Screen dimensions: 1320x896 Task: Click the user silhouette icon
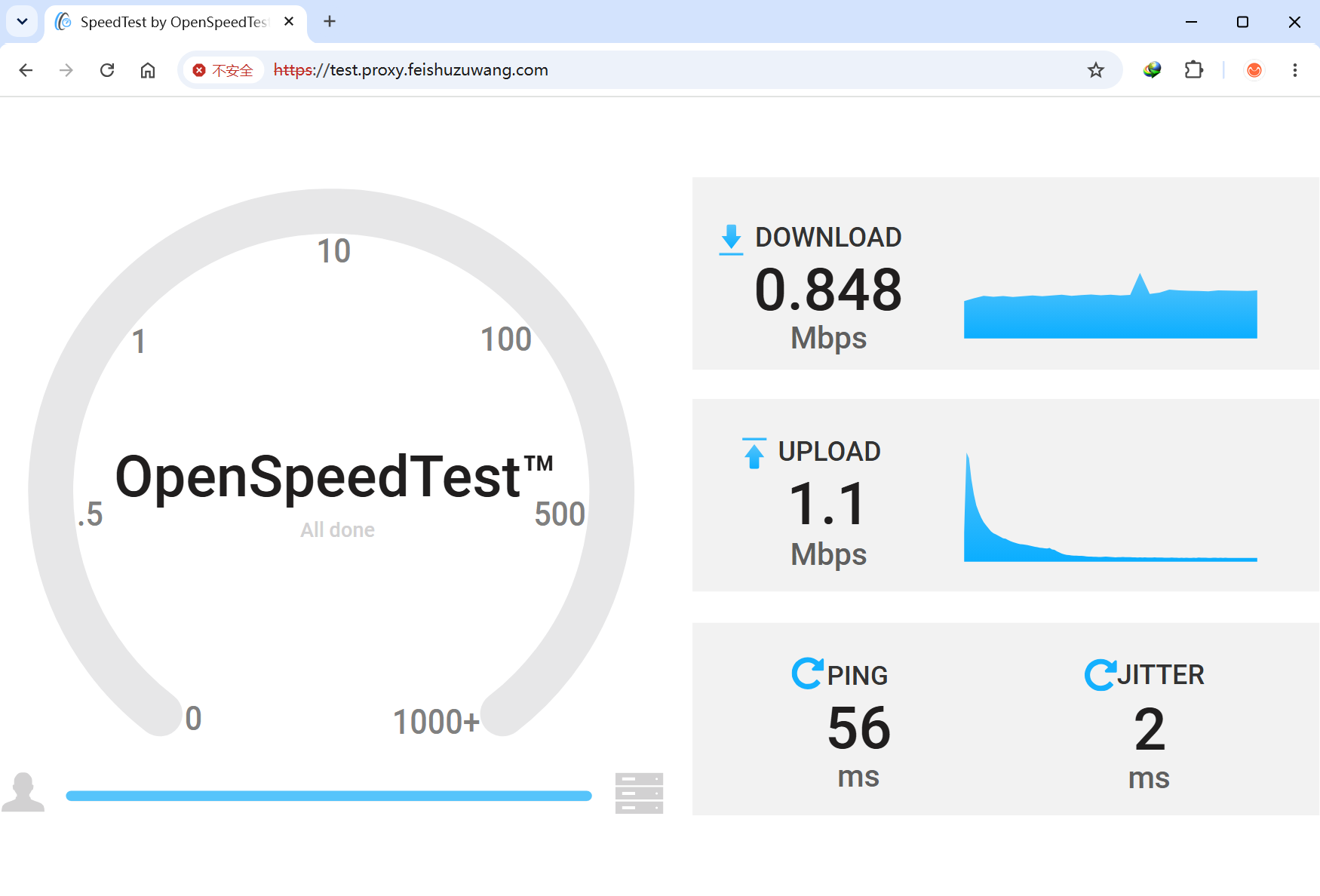click(x=23, y=792)
